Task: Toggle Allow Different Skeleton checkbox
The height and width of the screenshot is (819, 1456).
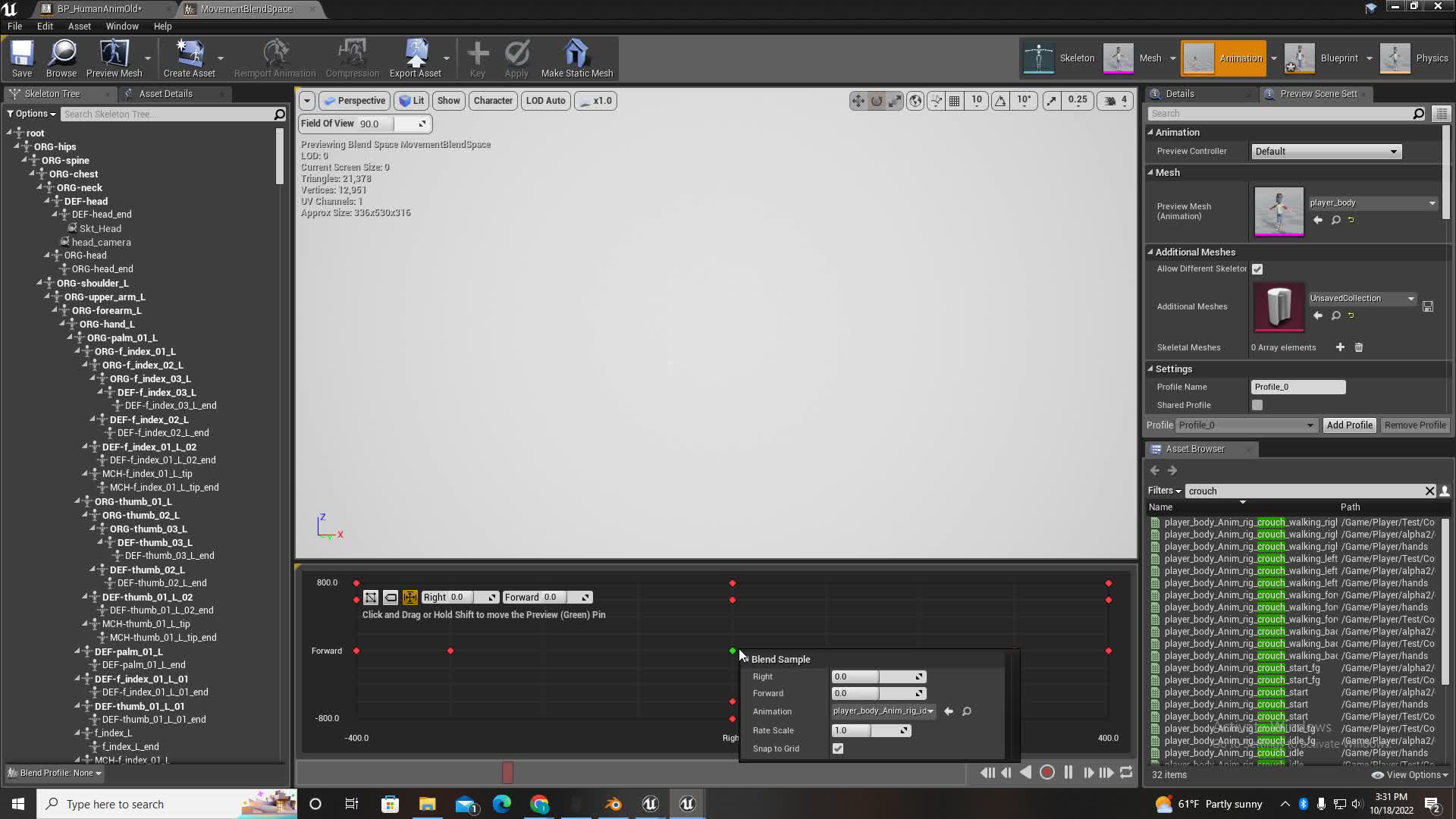Action: [x=1257, y=269]
